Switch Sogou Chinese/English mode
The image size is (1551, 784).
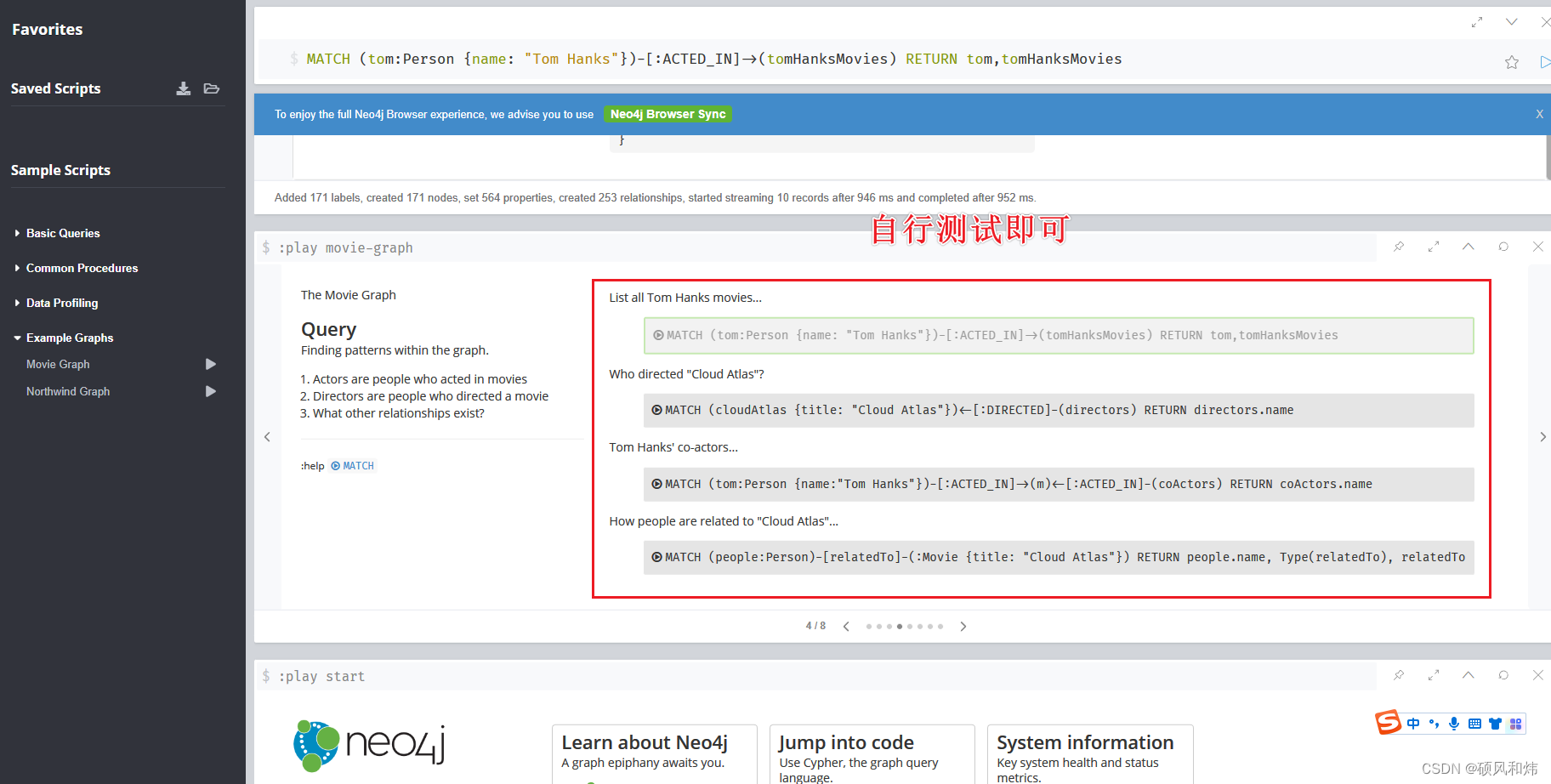[x=1413, y=724]
